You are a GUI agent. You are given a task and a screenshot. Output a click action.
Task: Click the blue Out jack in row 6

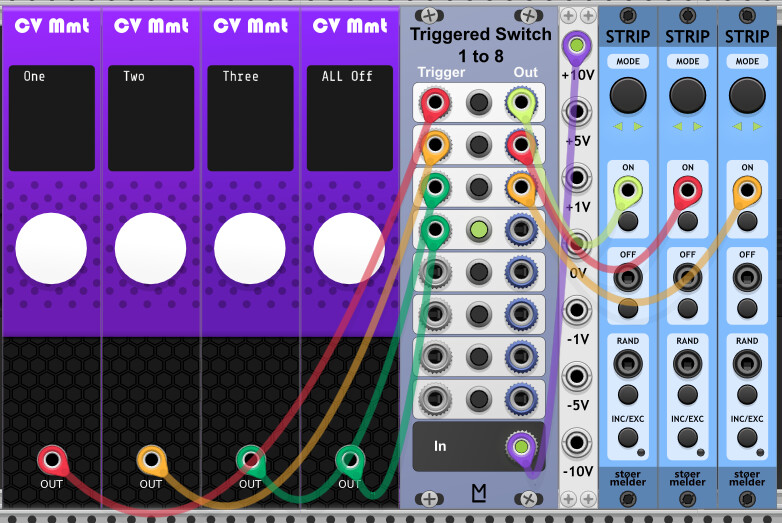tap(521, 315)
